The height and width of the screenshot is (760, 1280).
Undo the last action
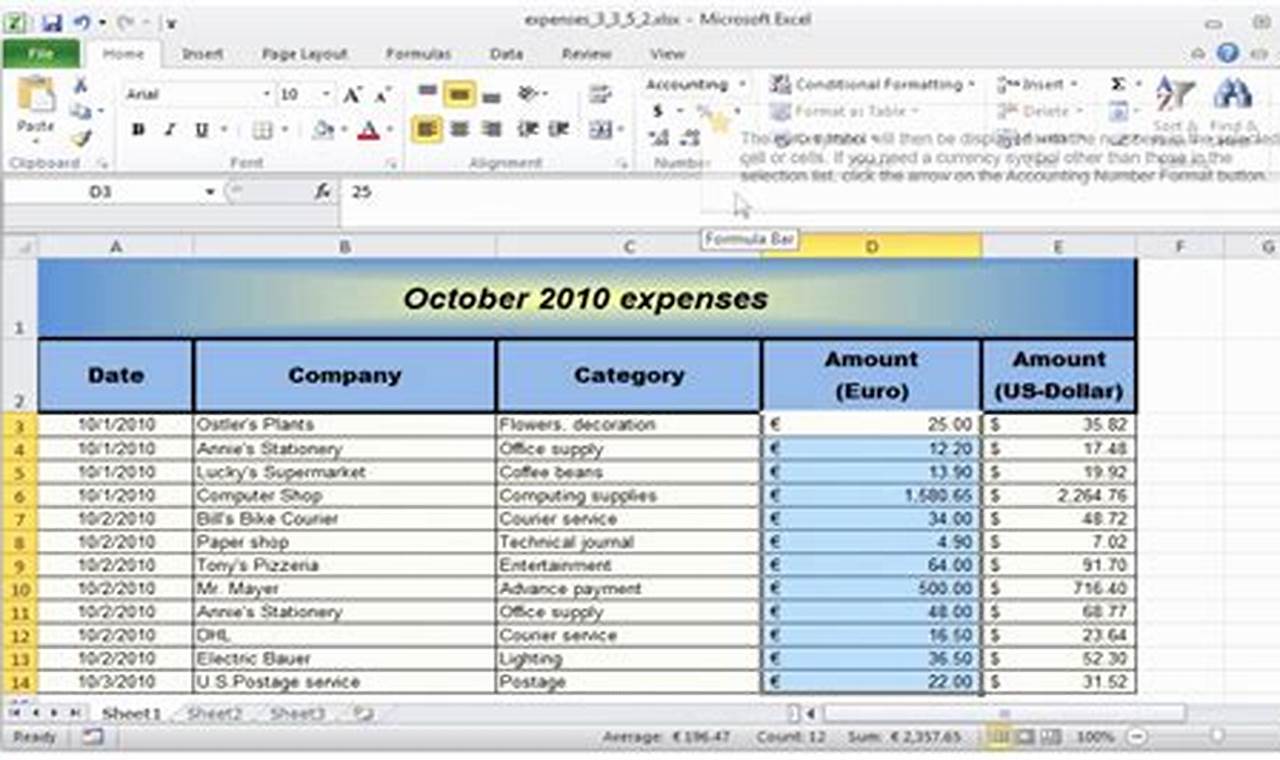tap(82, 21)
